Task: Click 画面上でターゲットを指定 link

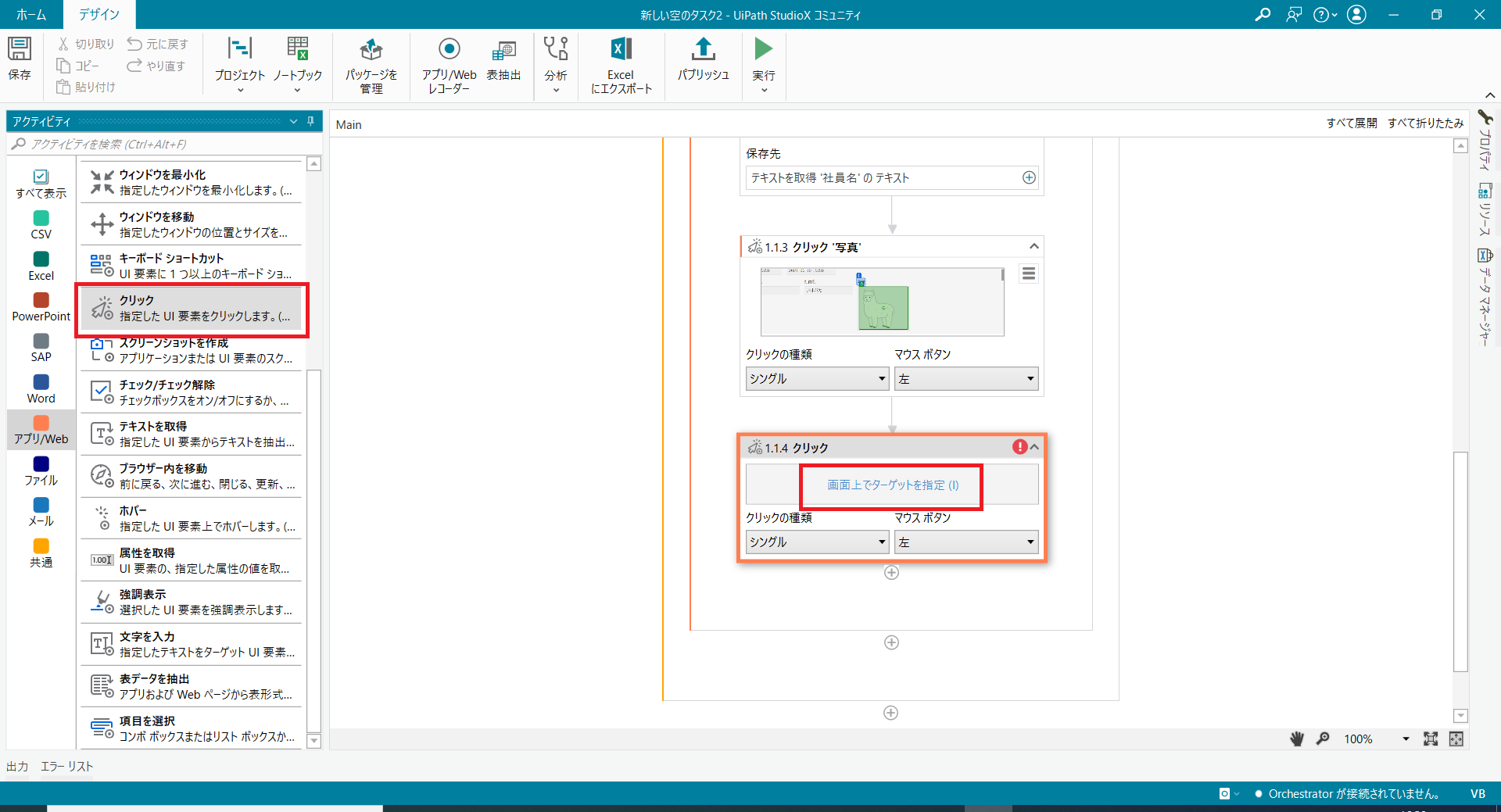Action: tap(893, 485)
